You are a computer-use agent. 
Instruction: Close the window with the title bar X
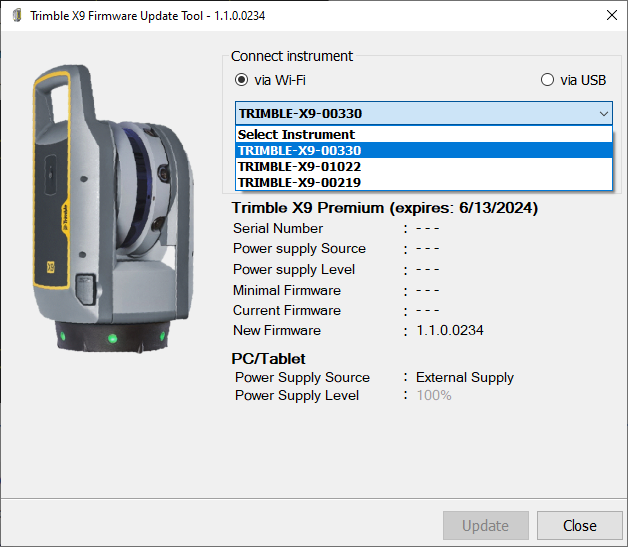point(612,16)
